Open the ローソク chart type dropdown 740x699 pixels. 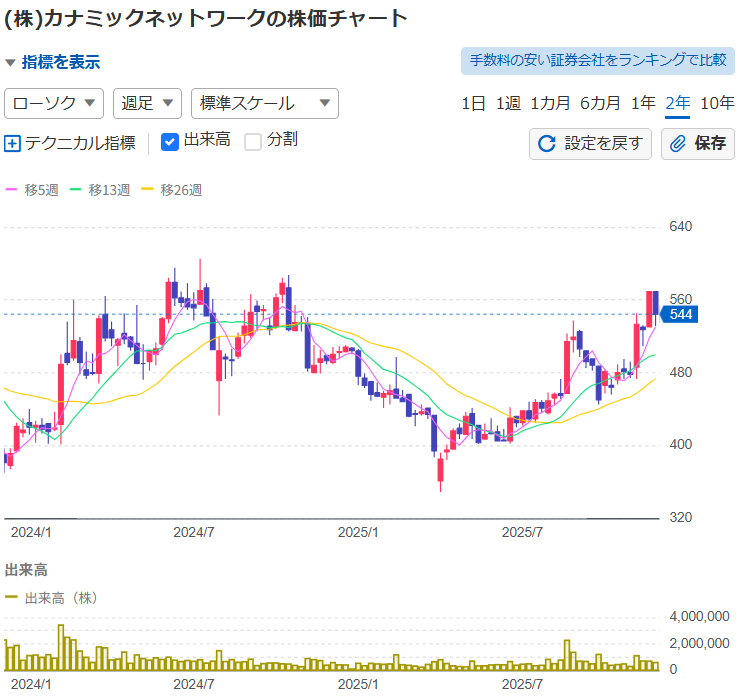(54, 103)
